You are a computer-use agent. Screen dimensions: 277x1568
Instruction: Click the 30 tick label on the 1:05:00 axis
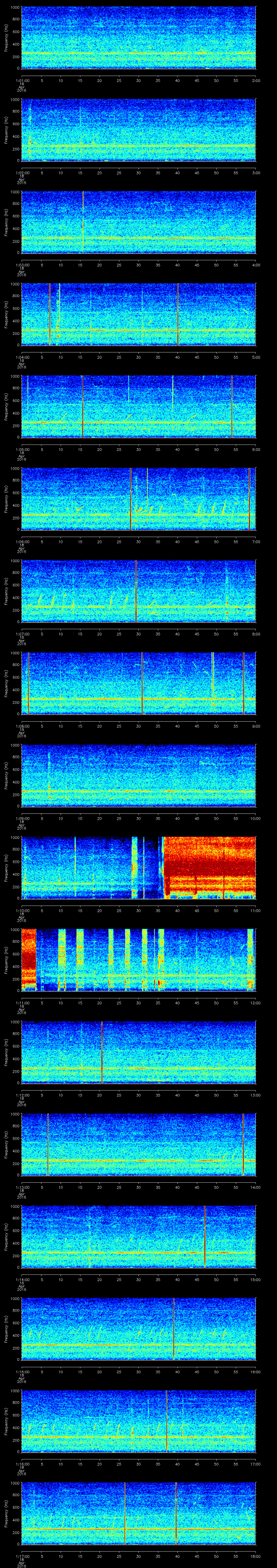point(139,449)
